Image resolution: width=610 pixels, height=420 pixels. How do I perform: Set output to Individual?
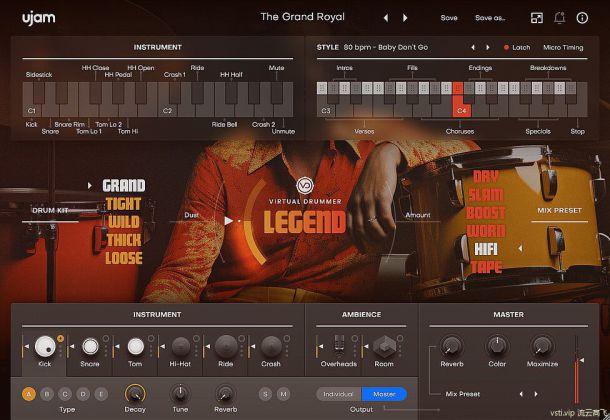[x=339, y=394]
